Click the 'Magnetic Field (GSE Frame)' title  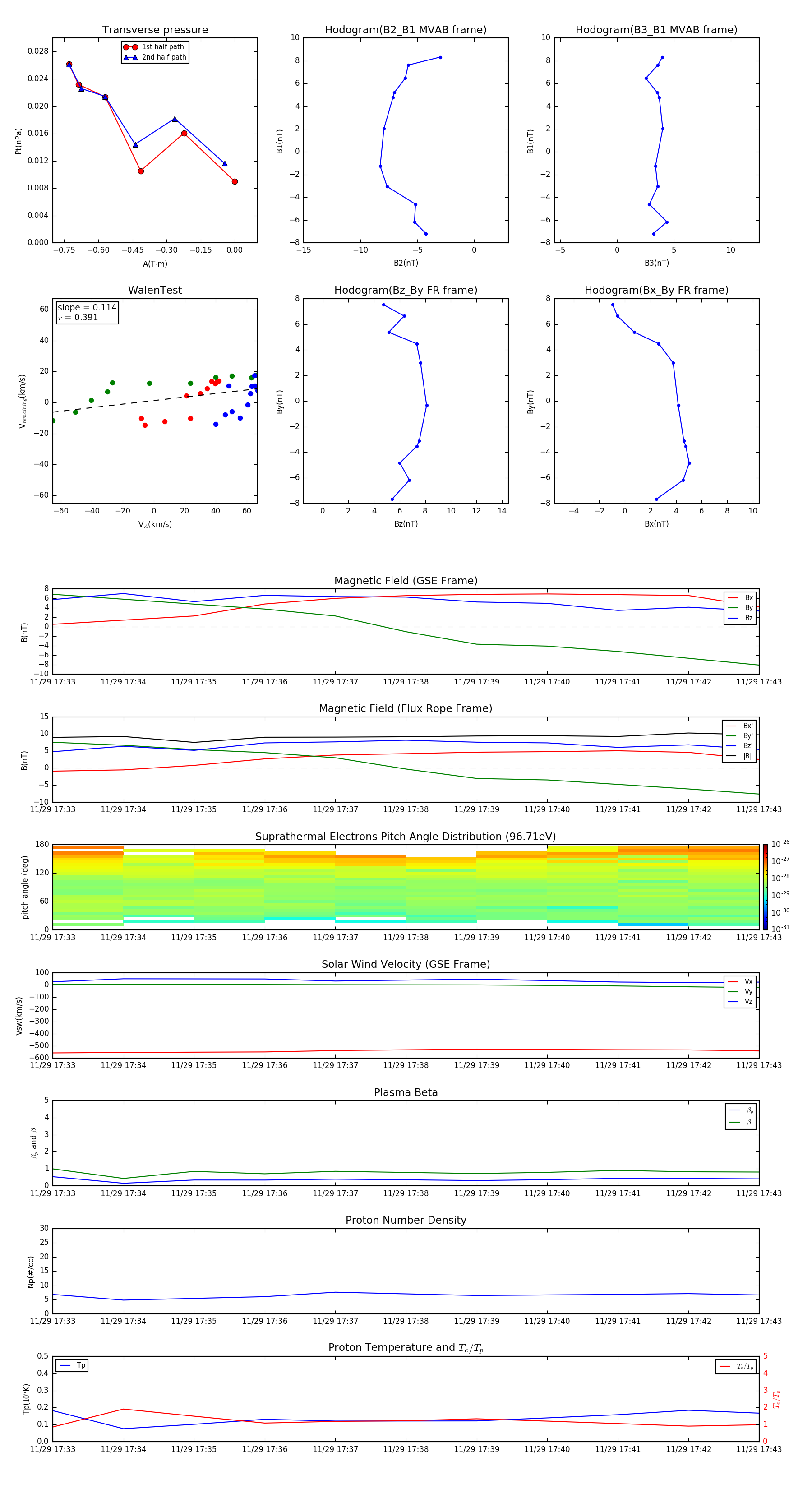click(406, 580)
